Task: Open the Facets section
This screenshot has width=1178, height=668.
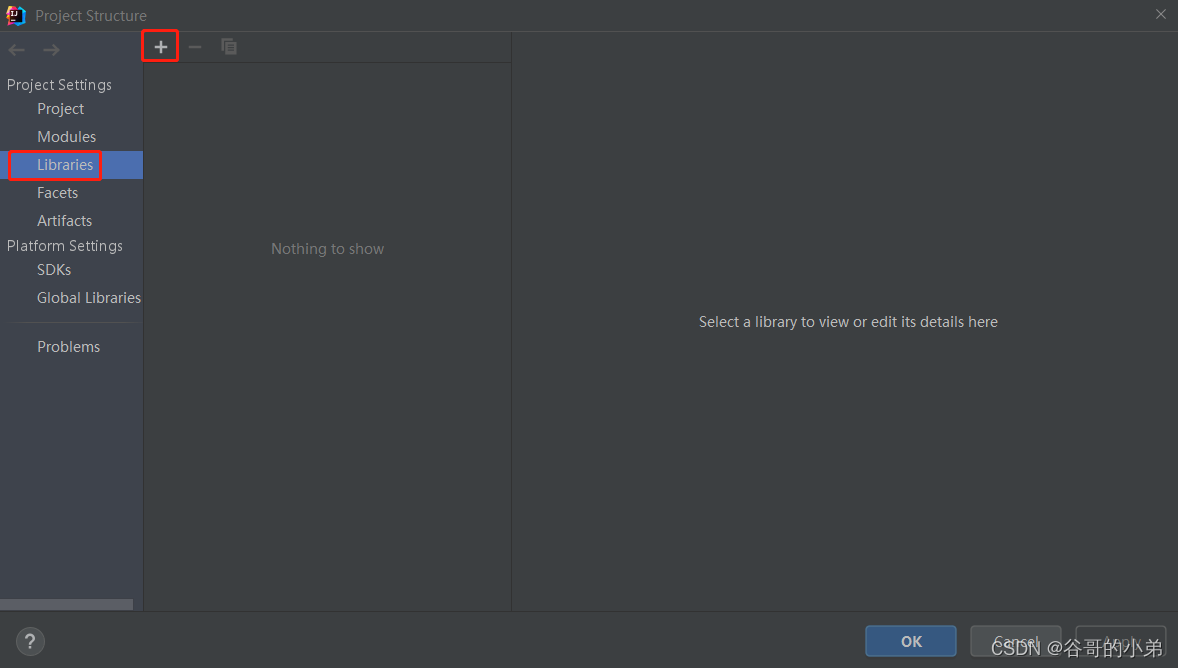Action: coord(57,193)
